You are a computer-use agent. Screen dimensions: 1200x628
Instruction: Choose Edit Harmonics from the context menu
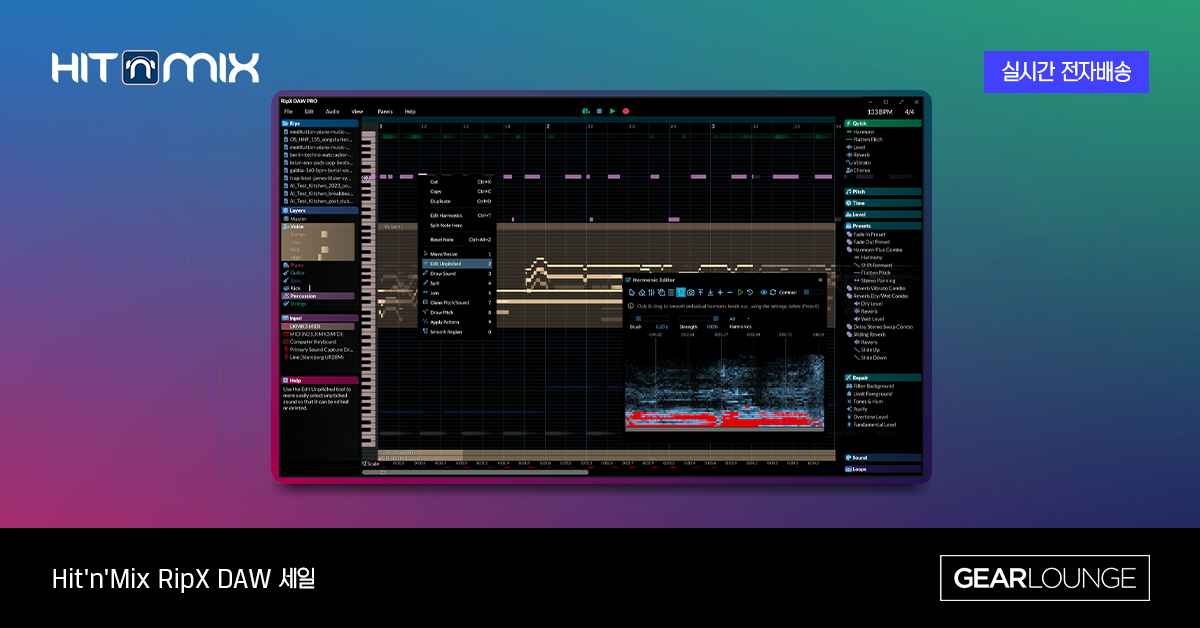click(448, 216)
